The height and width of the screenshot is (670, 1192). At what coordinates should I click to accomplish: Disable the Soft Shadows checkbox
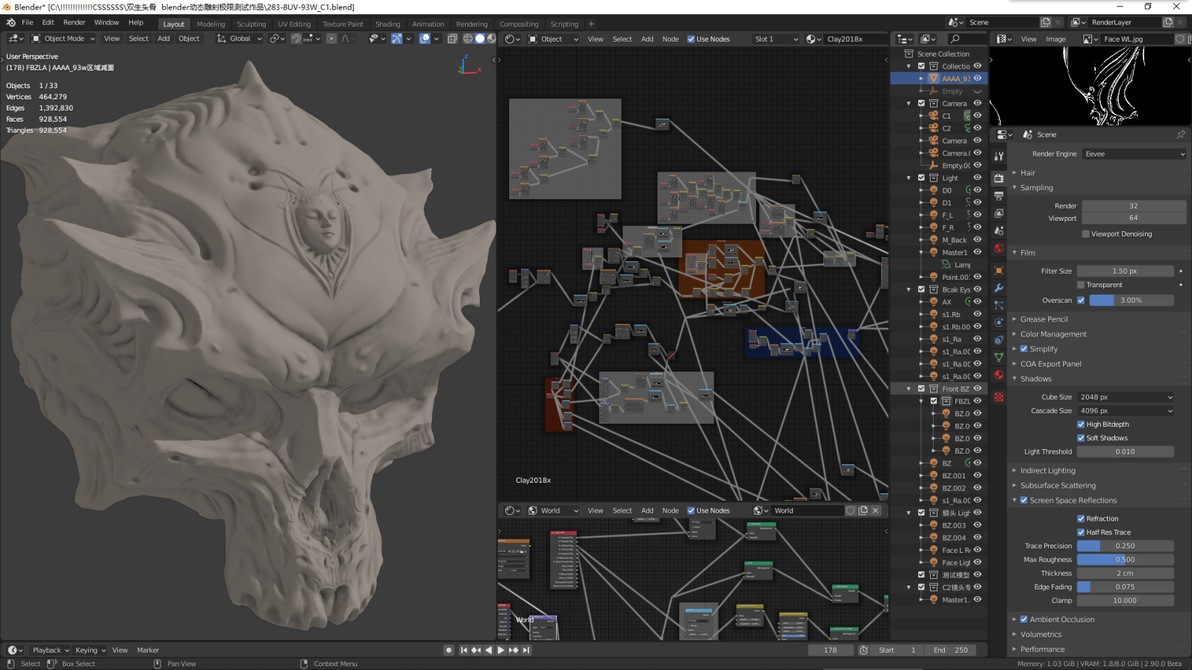pos(1081,438)
